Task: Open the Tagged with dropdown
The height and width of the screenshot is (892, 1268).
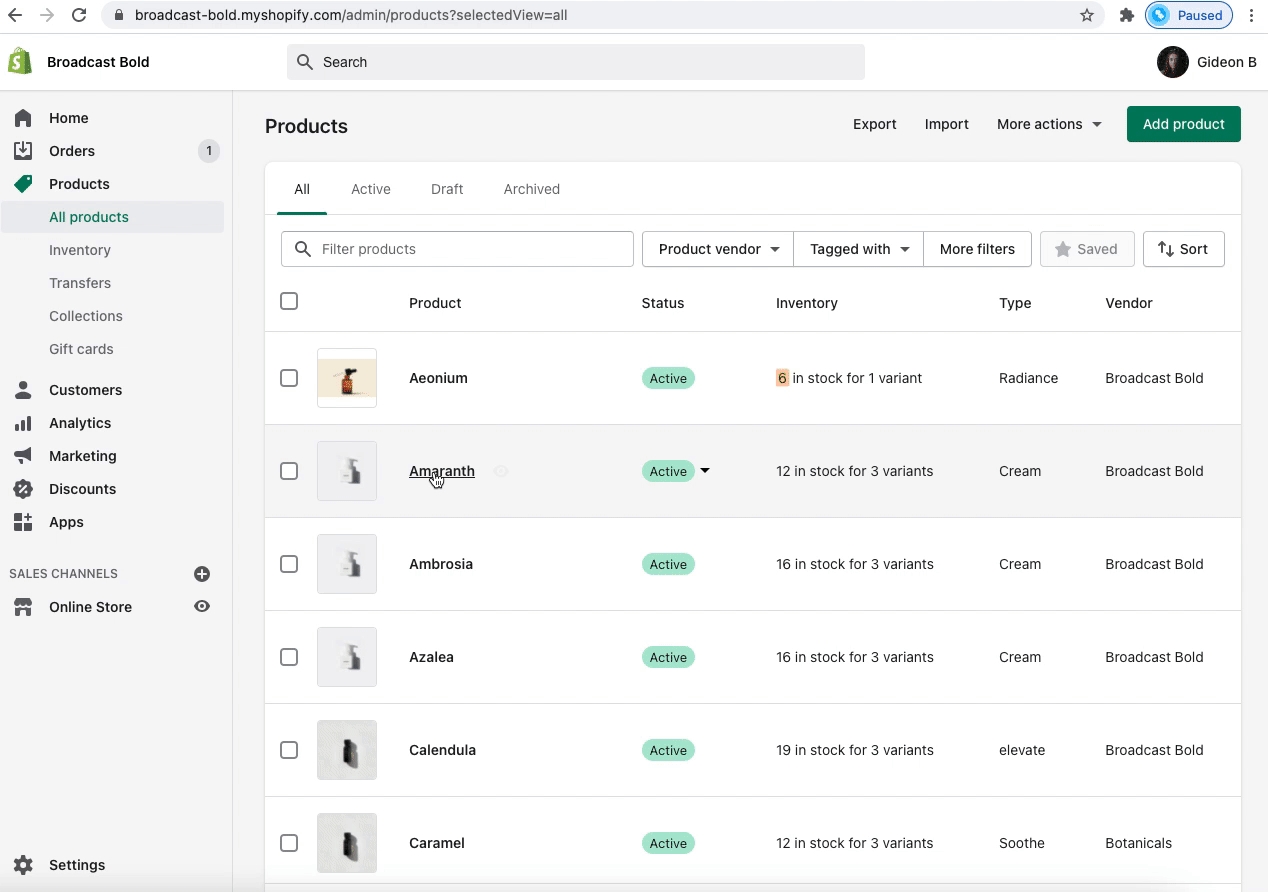Action: 859,249
